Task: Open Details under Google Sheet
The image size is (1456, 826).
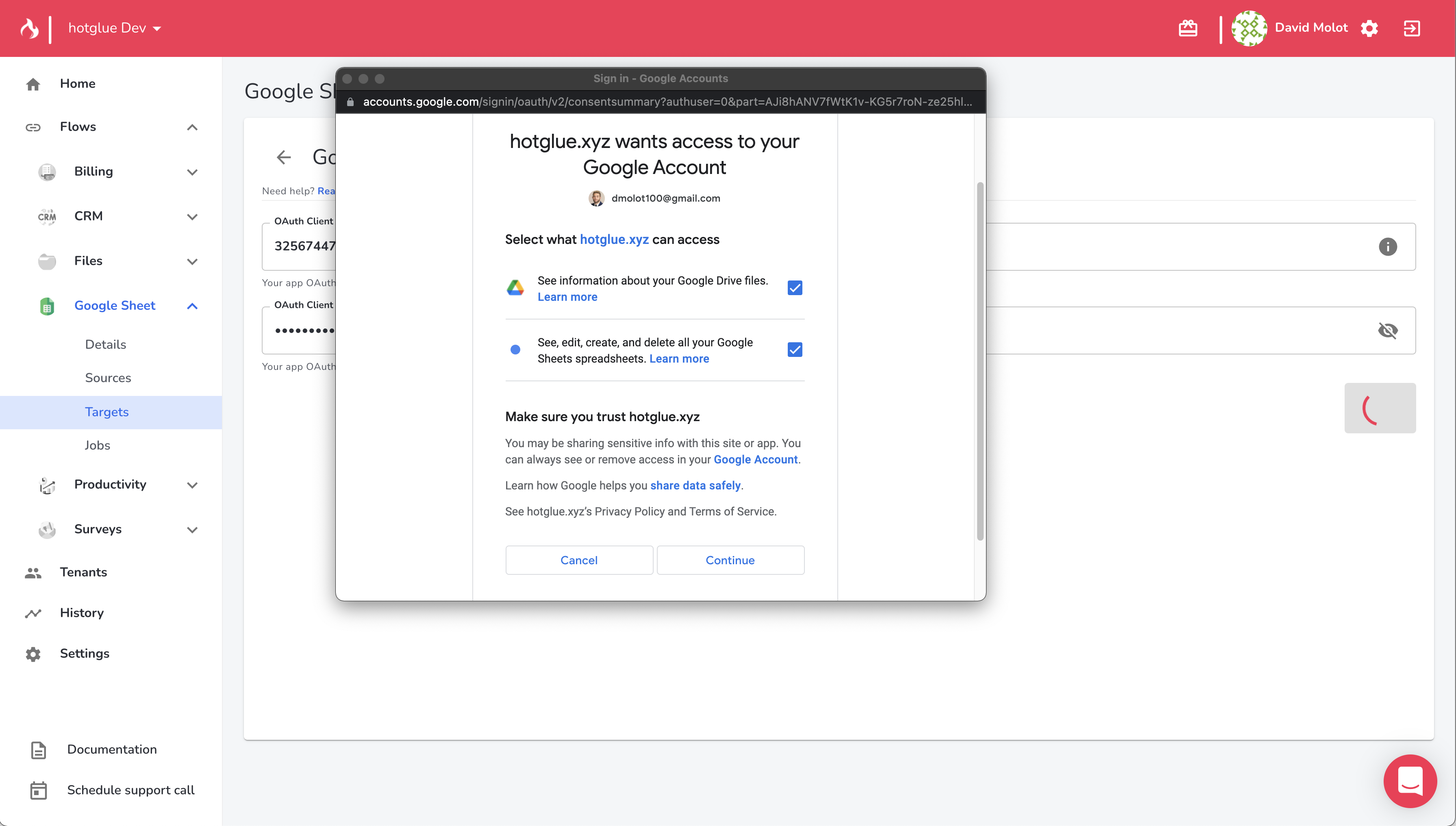Action: point(106,344)
